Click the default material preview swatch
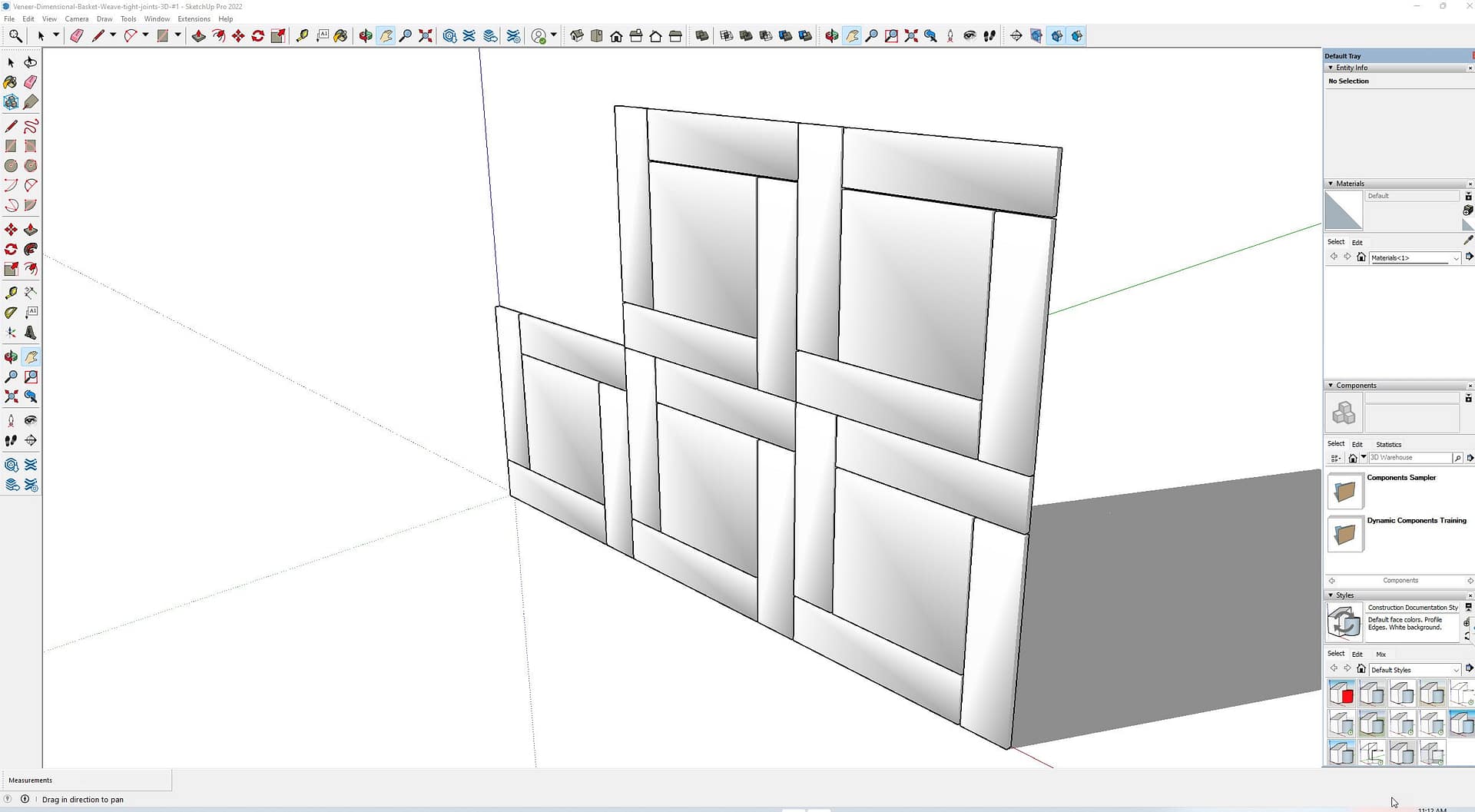 [1343, 210]
